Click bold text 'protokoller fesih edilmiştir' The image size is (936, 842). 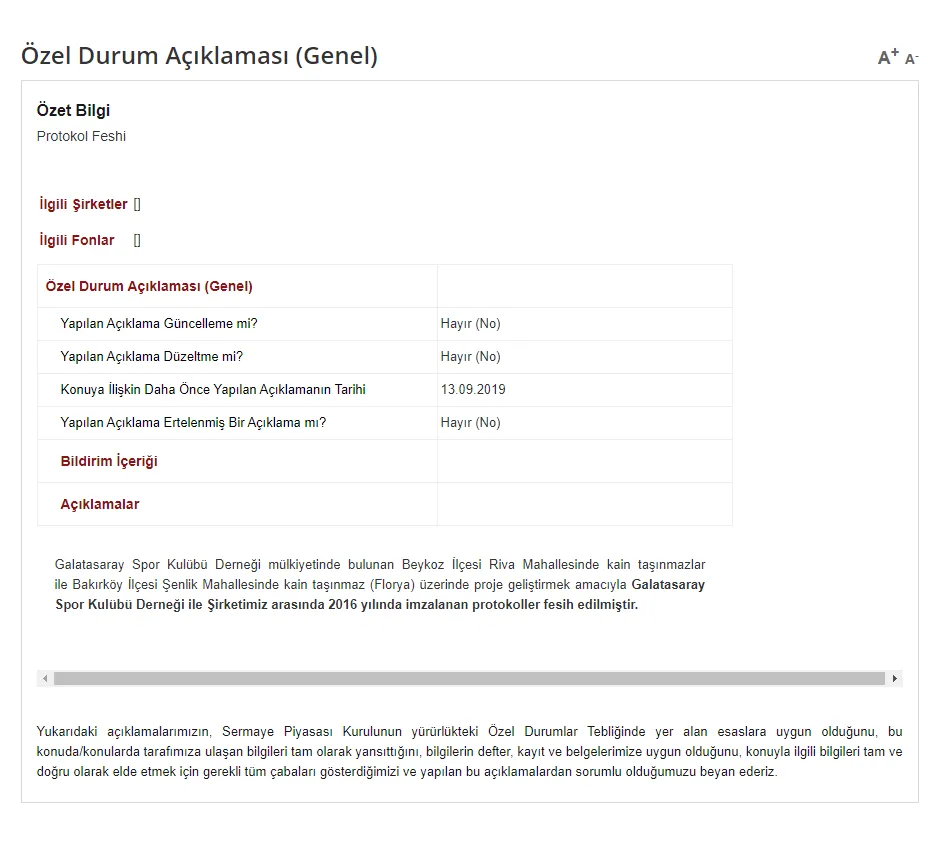555,604
